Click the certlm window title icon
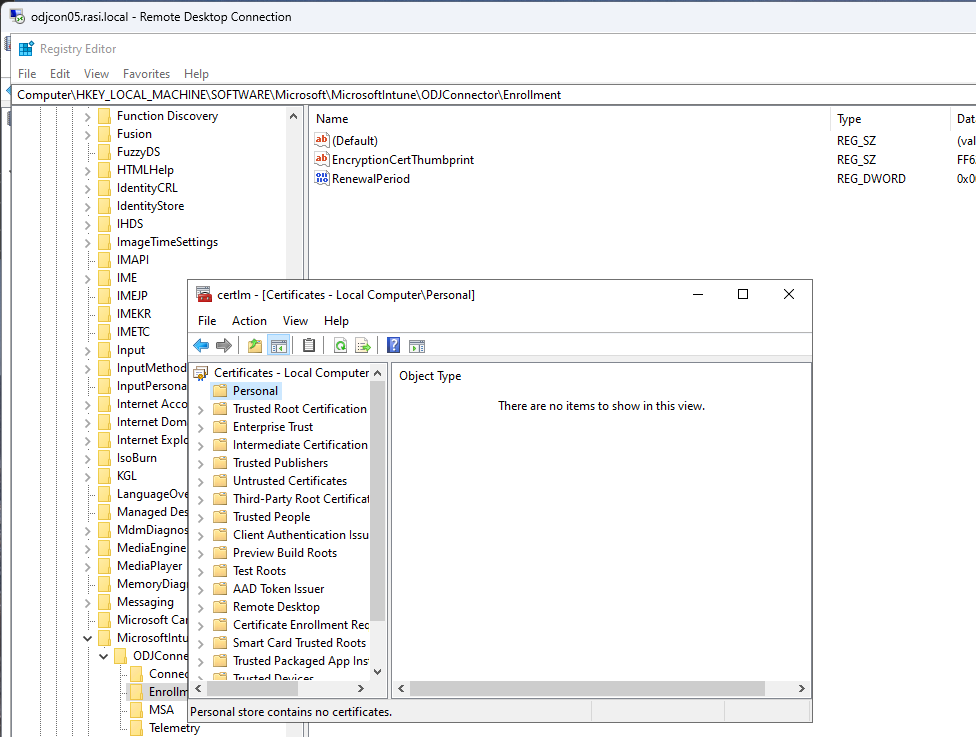 point(204,294)
